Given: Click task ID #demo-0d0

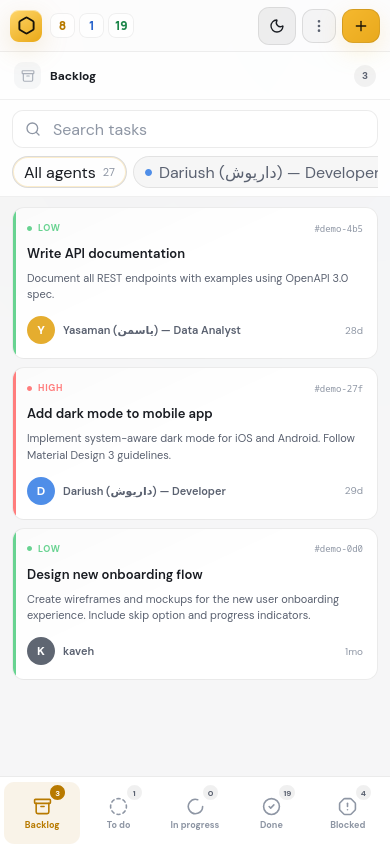Looking at the screenshot, I should (338, 549).
